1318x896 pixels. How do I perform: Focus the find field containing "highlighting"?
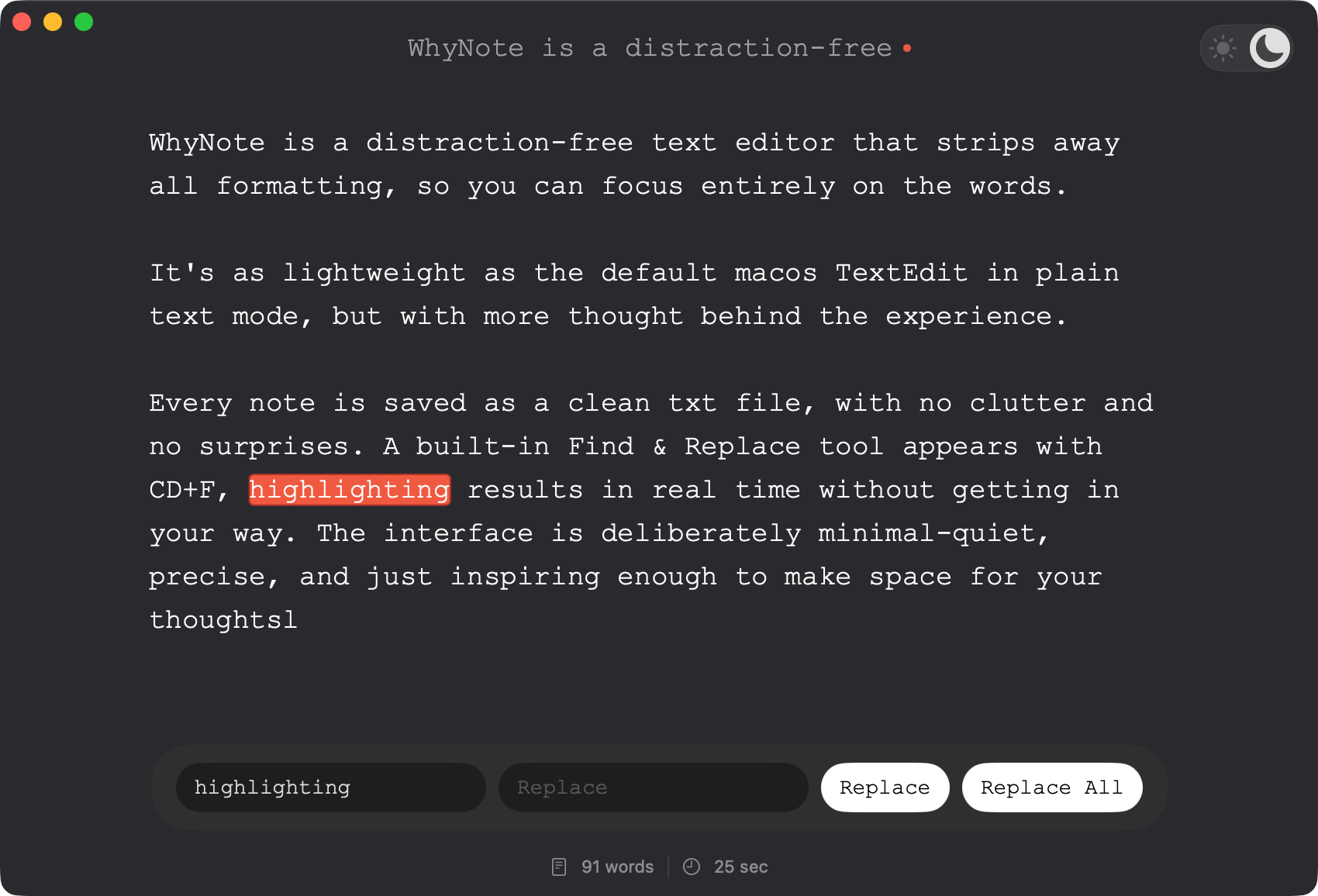(331, 787)
